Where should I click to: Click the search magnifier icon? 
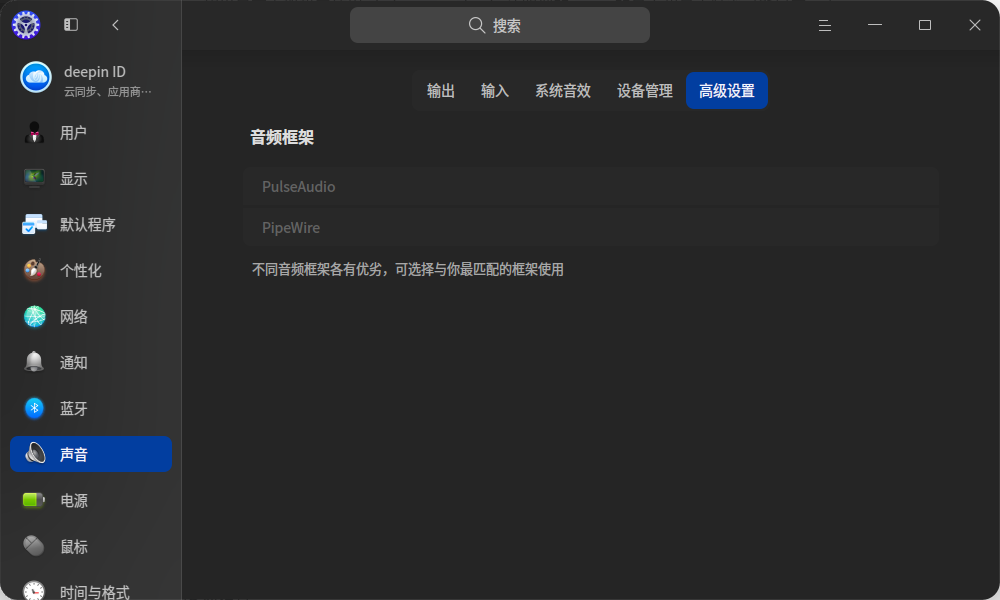pos(476,25)
